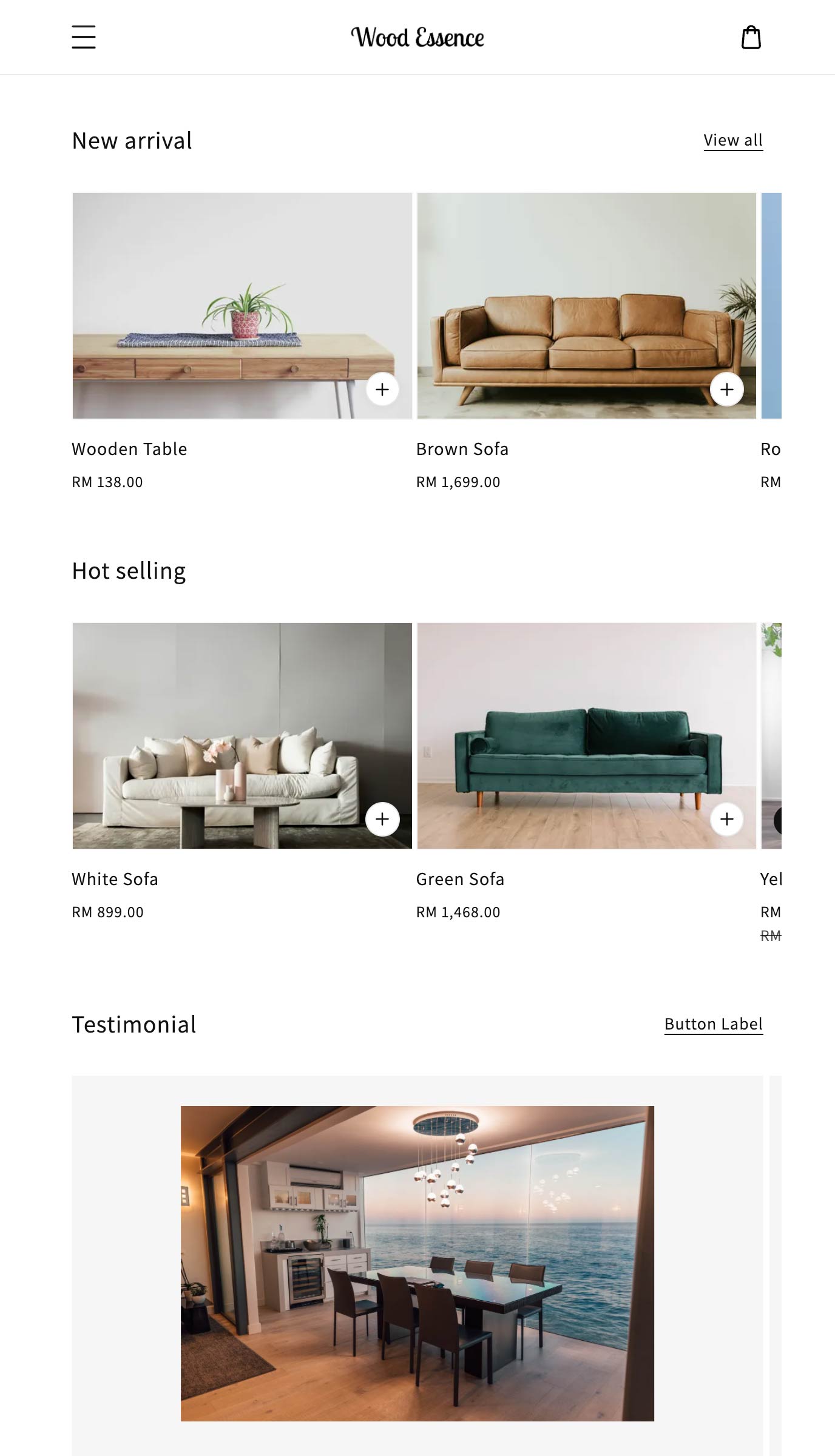835x1456 pixels.
Task: Quick-add the White Sofa with plus icon
Action: pyautogui.click(x=382, y=819)
